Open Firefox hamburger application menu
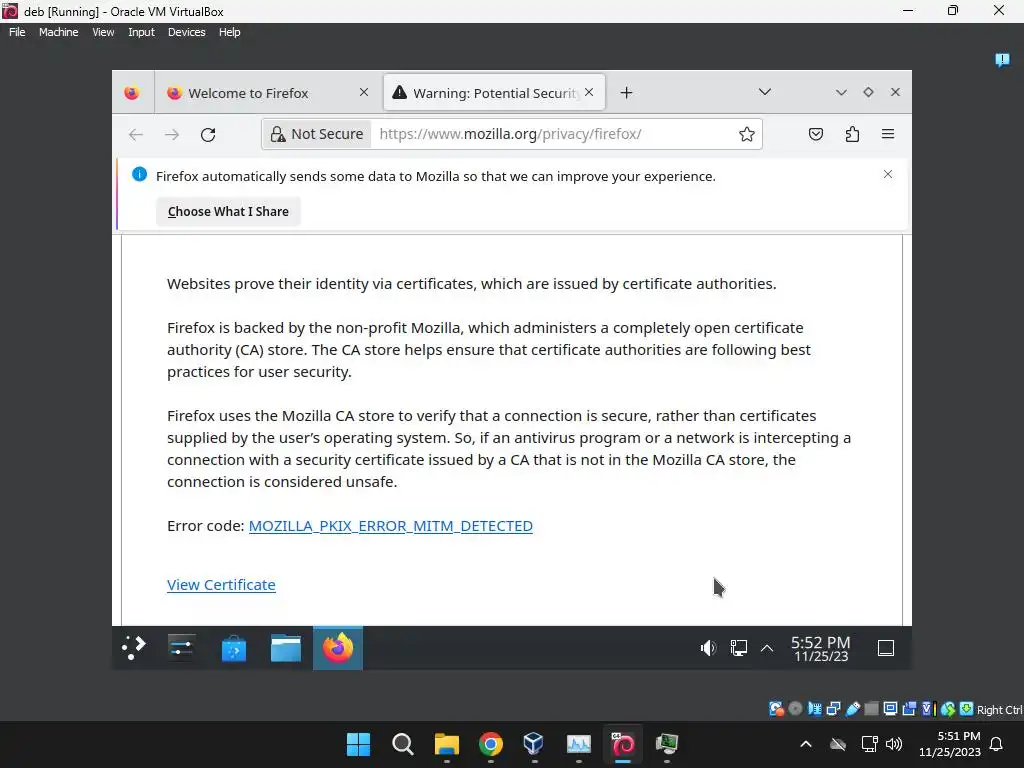Viewport: 1024px width, 768px height. click(x=888, y=134)
